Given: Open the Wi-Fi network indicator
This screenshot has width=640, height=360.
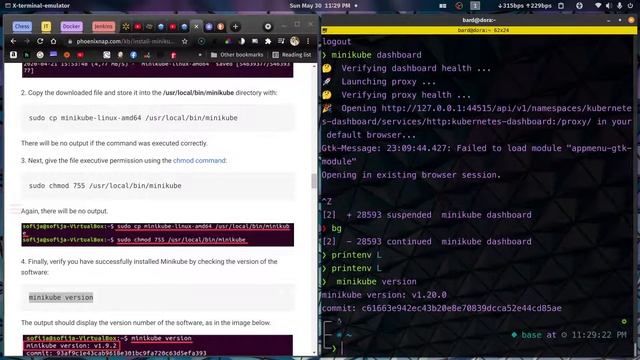Looking at the screenshot, I should (598, 6).
